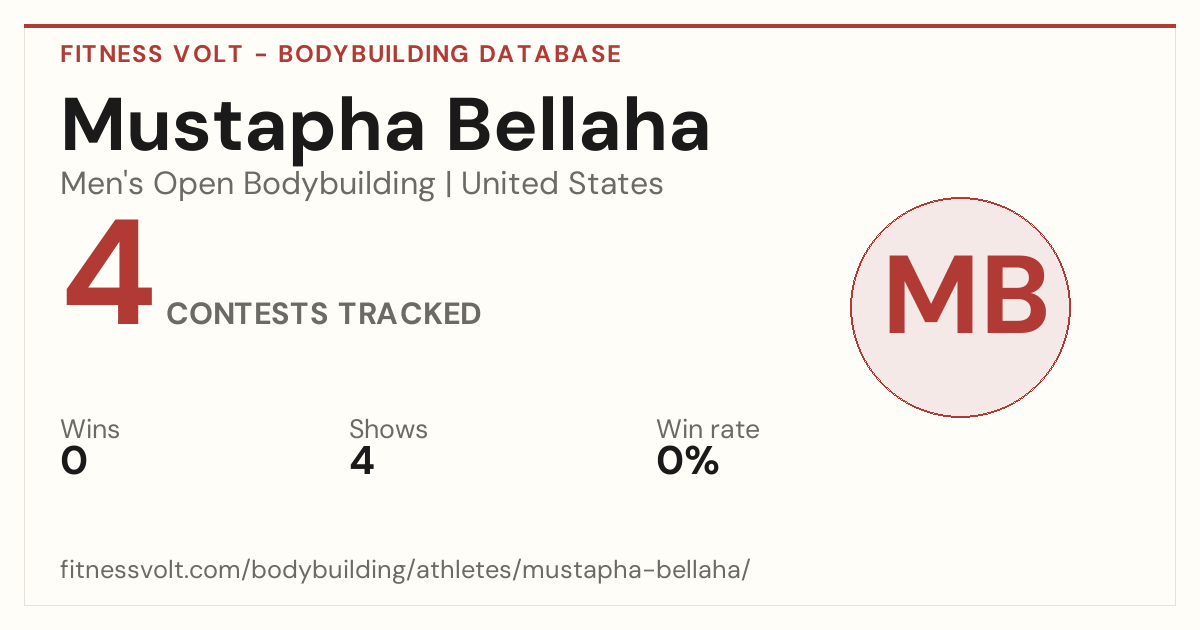Click the Win rate label

(x=708, y=430)
